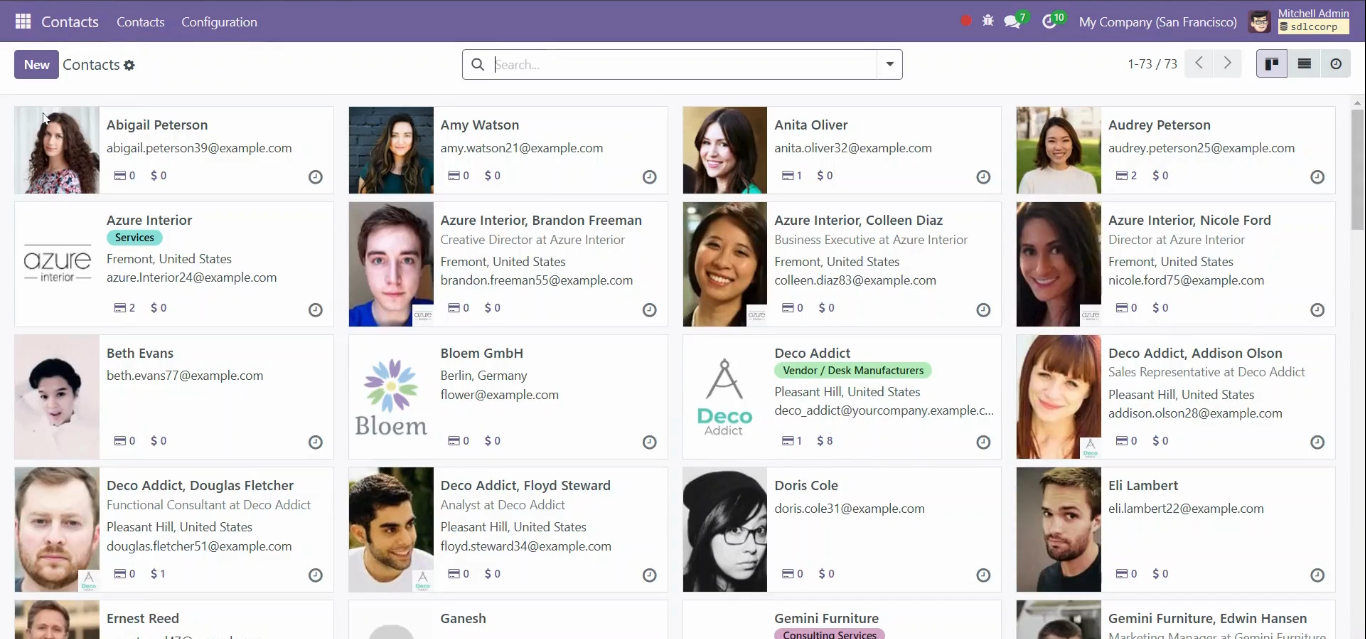Open Deco Addict logo thumbnail
Image resolution: width=1366 pixels, height=639 pixels.
click(x=725, y=397)
